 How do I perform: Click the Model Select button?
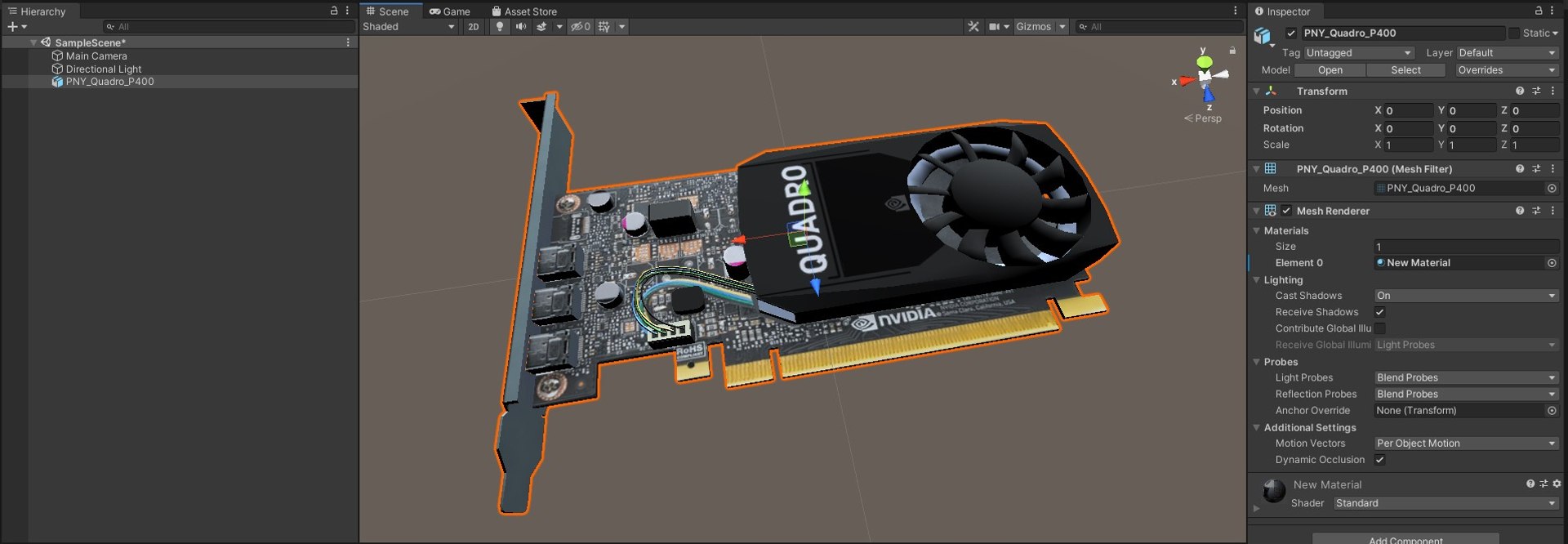1406,70
